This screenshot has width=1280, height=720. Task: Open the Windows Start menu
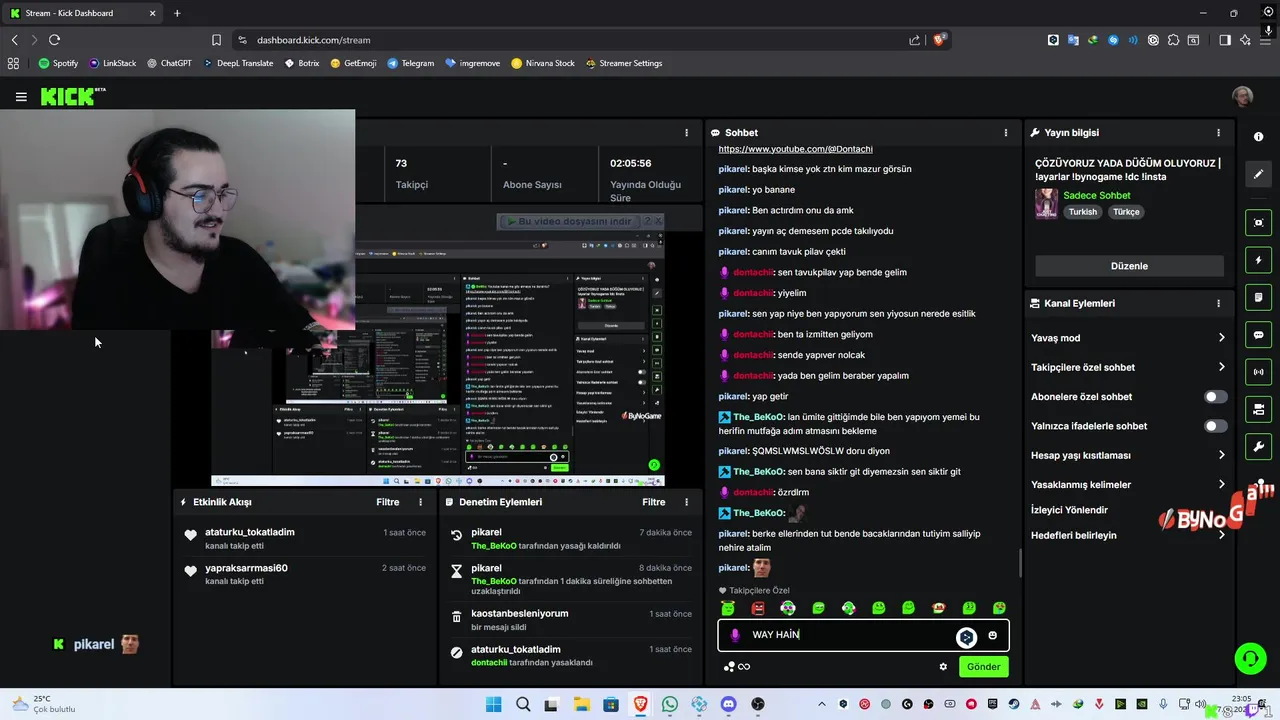[493, 705]
